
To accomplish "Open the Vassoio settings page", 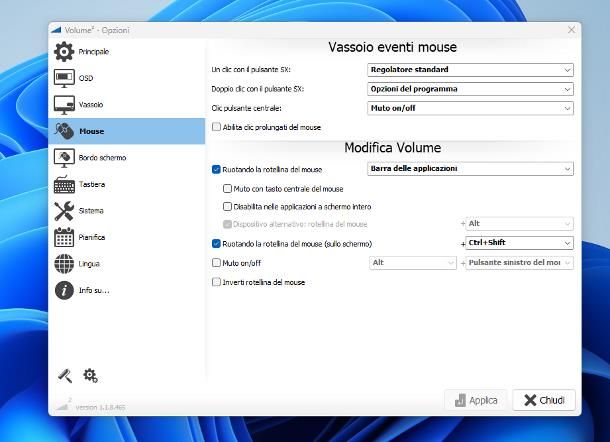I will click(x=91, y=105).
